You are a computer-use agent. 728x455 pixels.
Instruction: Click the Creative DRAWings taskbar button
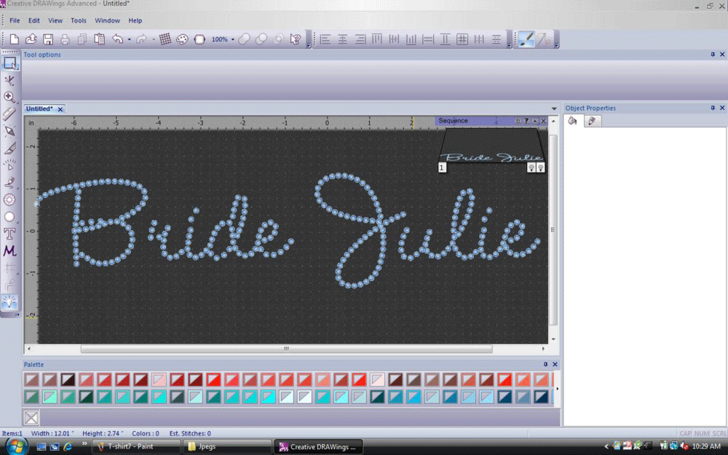click(318, 447)
